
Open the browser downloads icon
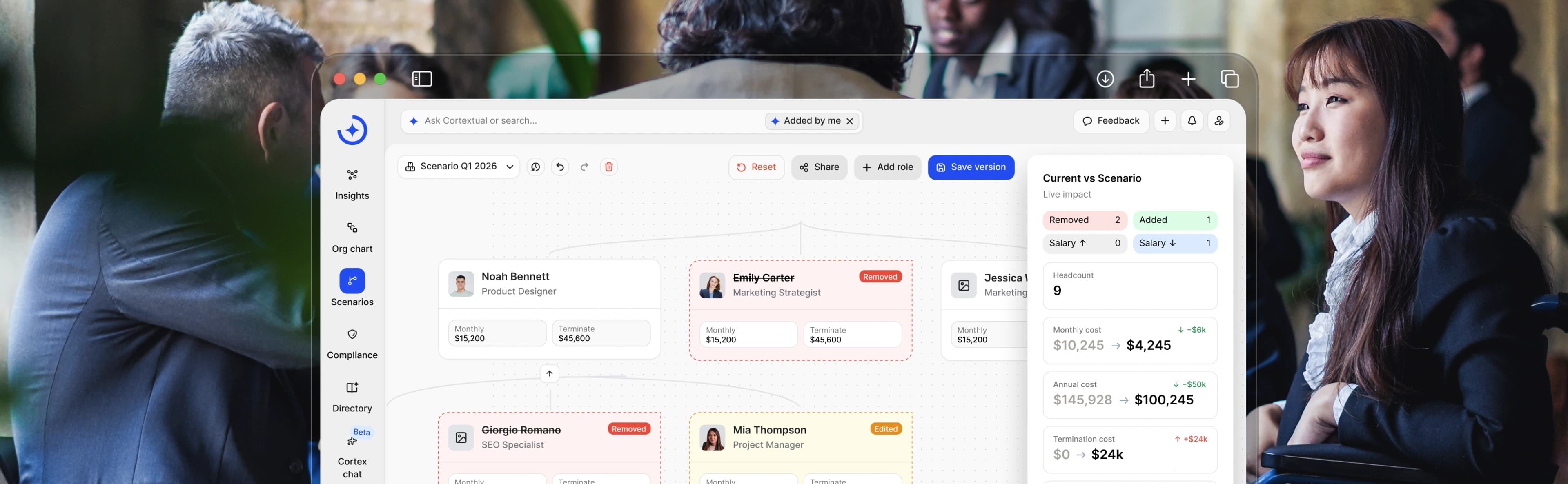(1105, 79)
